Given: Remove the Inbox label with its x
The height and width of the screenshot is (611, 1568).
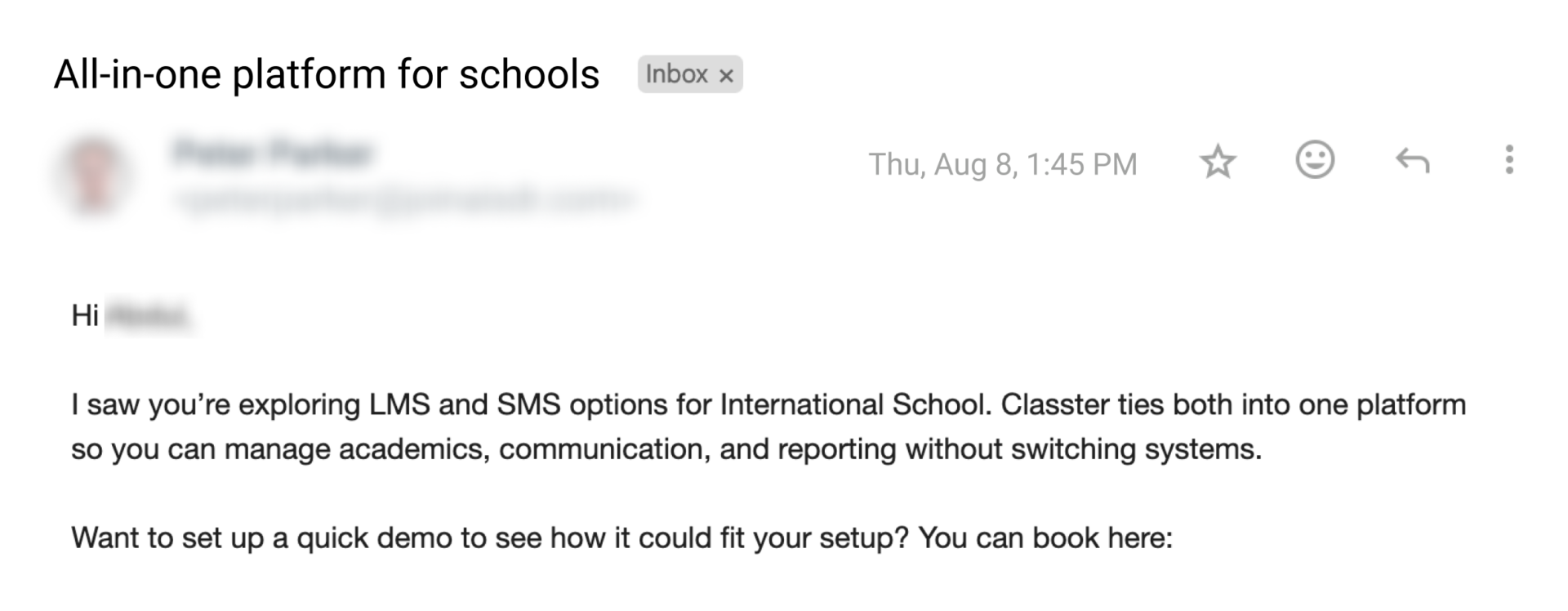Looking at the screenshot, I should [x=726, y=76].
